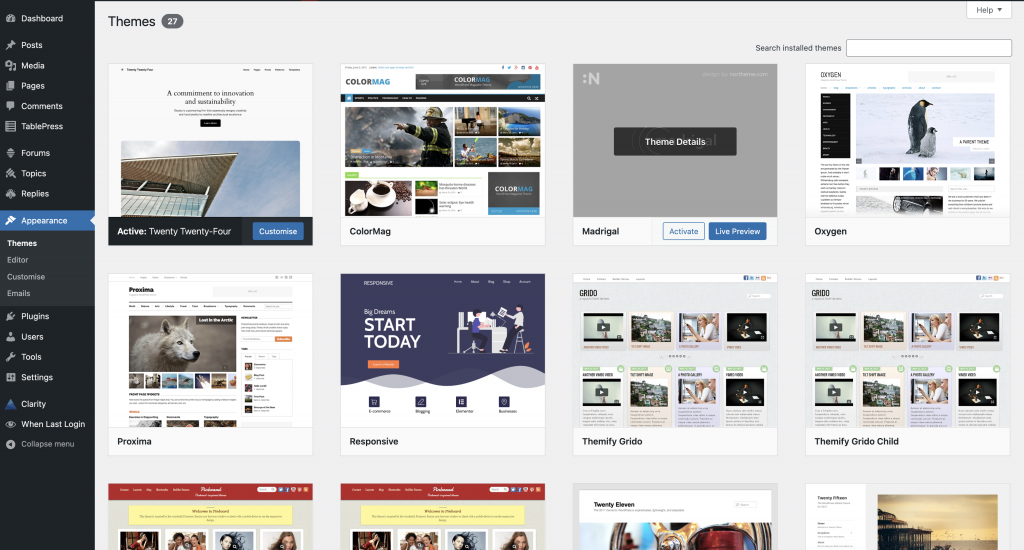Open the Emails submenu item

click(18, 293)
